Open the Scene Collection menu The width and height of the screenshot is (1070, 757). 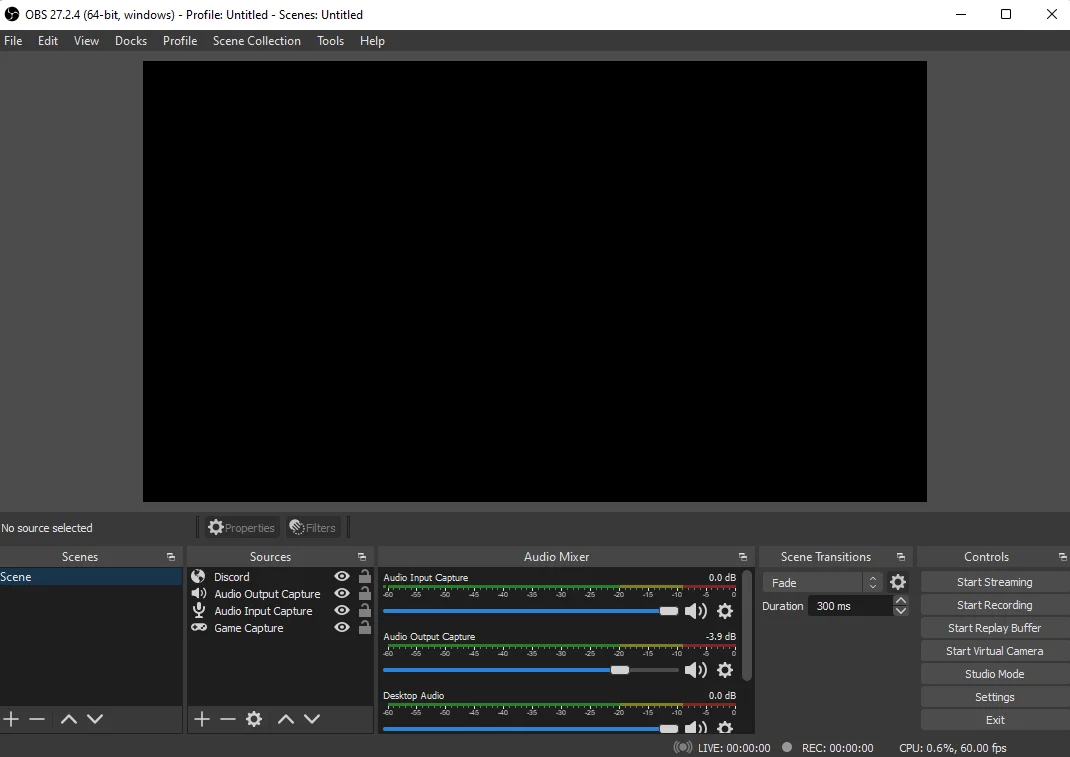click(x=257, y=41)
